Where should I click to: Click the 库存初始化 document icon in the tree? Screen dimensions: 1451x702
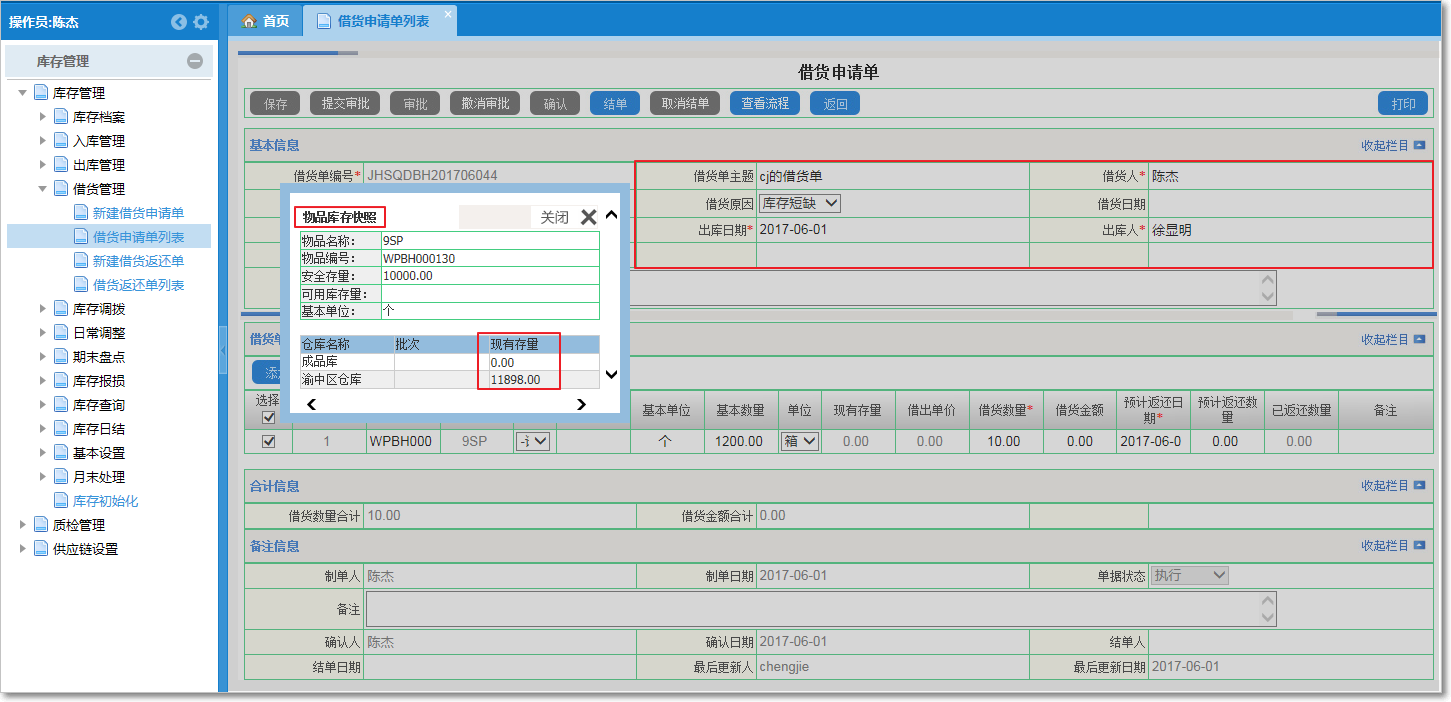tap(61, 501)
